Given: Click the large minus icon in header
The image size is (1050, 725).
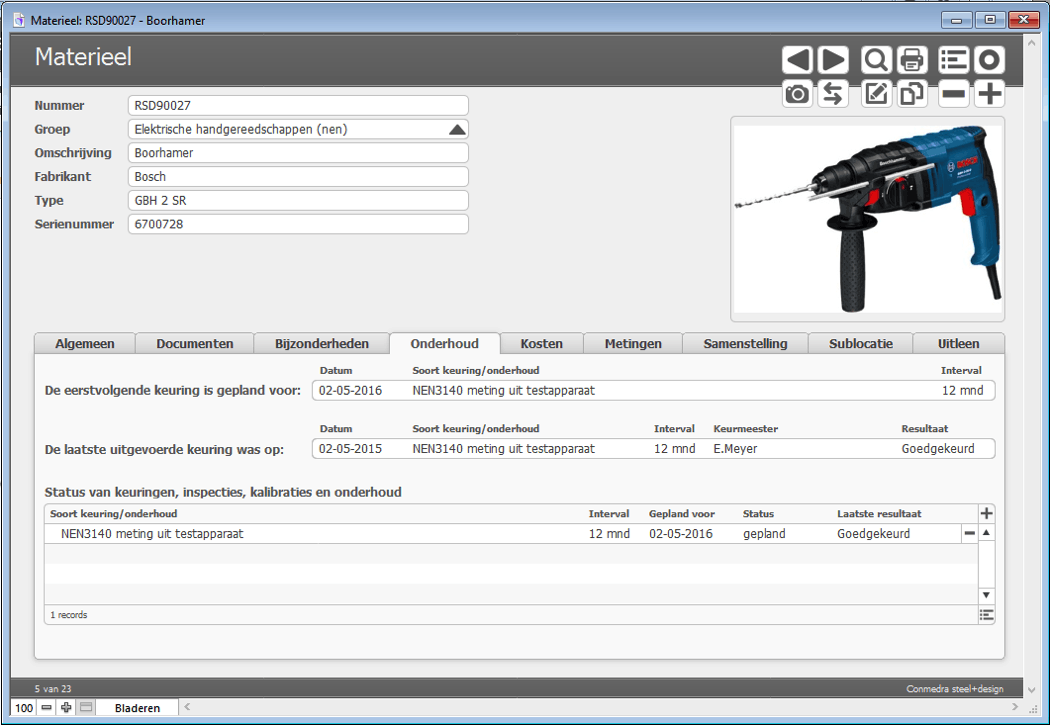Looking at the screenshot, I should pyautogui.click(x=954, y=94).
